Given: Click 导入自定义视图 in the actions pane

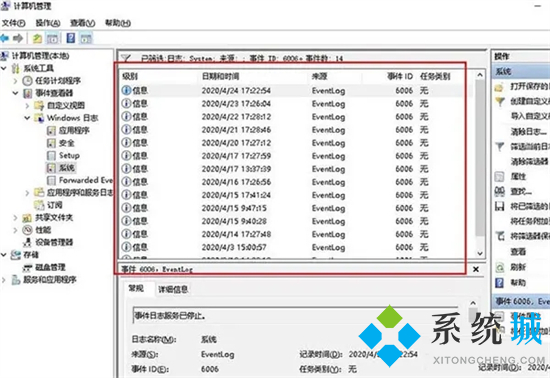Looking at the screenshot, I should (x=530, y=116).
